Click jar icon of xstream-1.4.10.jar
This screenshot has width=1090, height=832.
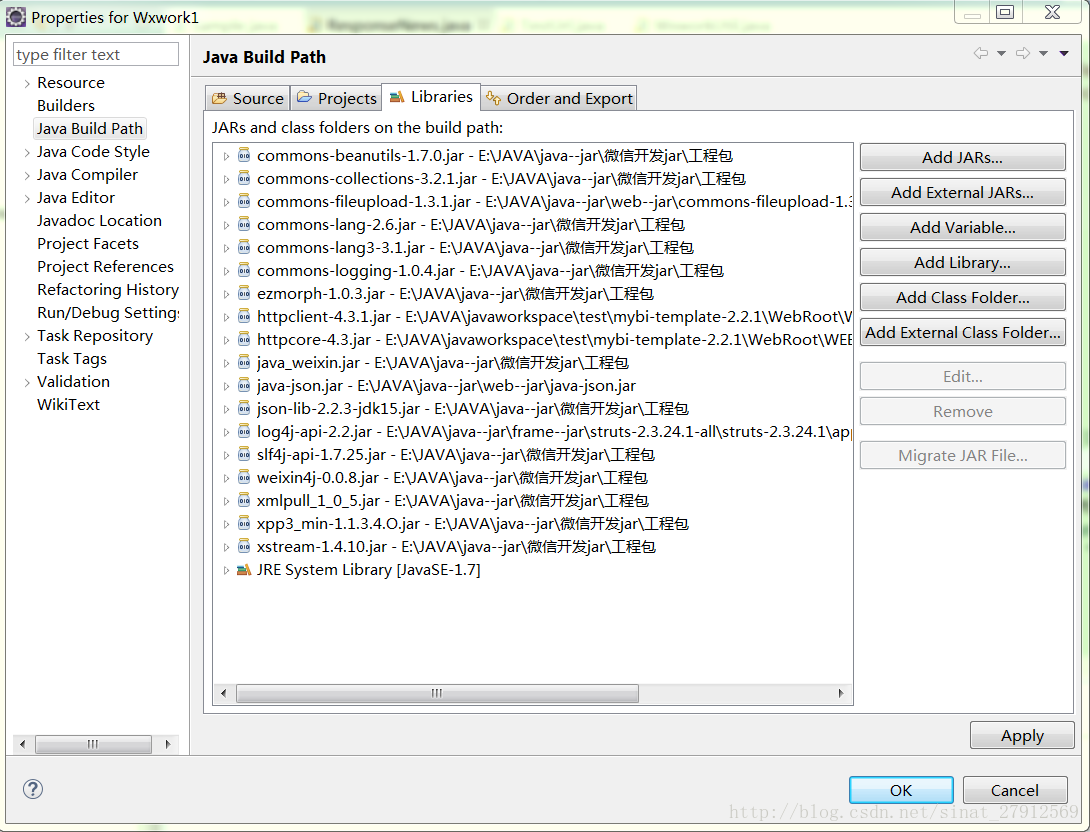244,545
